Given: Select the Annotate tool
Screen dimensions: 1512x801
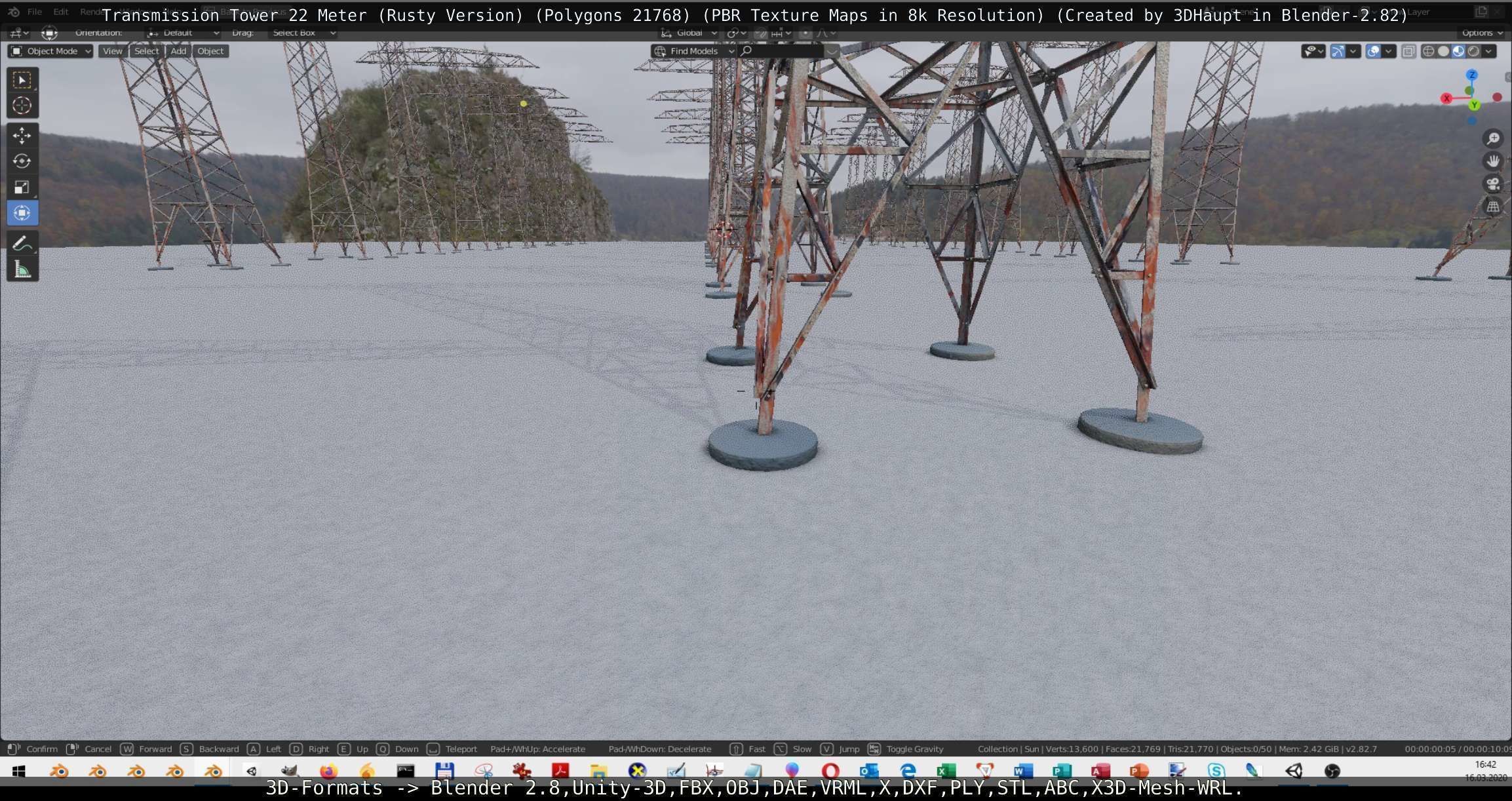Looking at the screenshot, I should pos(22,243).
